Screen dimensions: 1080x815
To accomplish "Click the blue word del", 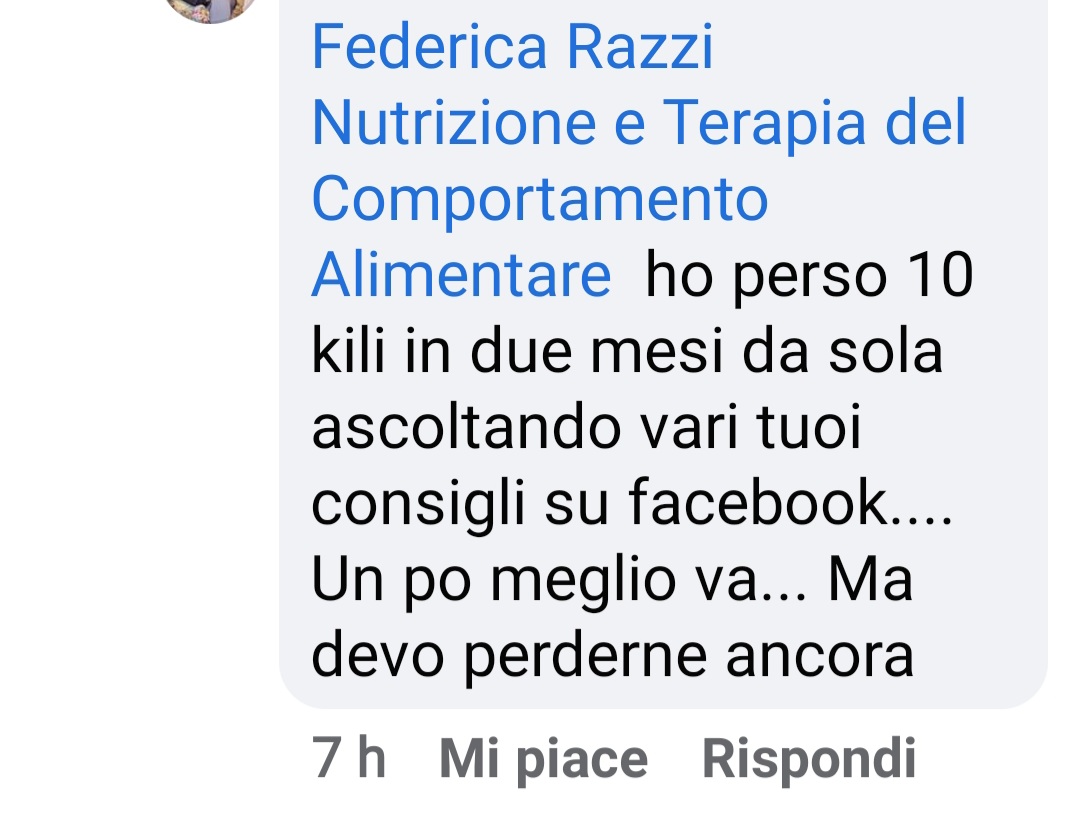I will tap(926, 123).
